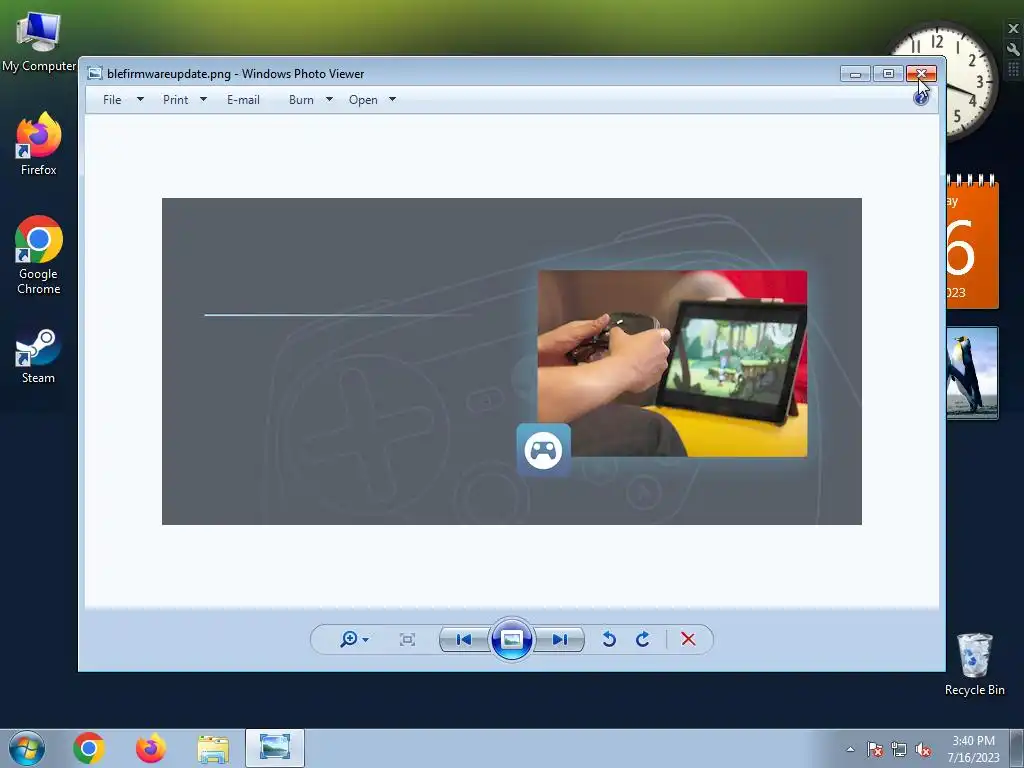The width and height of the screenshot is (1024, 768).
Task: Open the network tray icon
Action: pyautogui.click(x=899, y=749)
